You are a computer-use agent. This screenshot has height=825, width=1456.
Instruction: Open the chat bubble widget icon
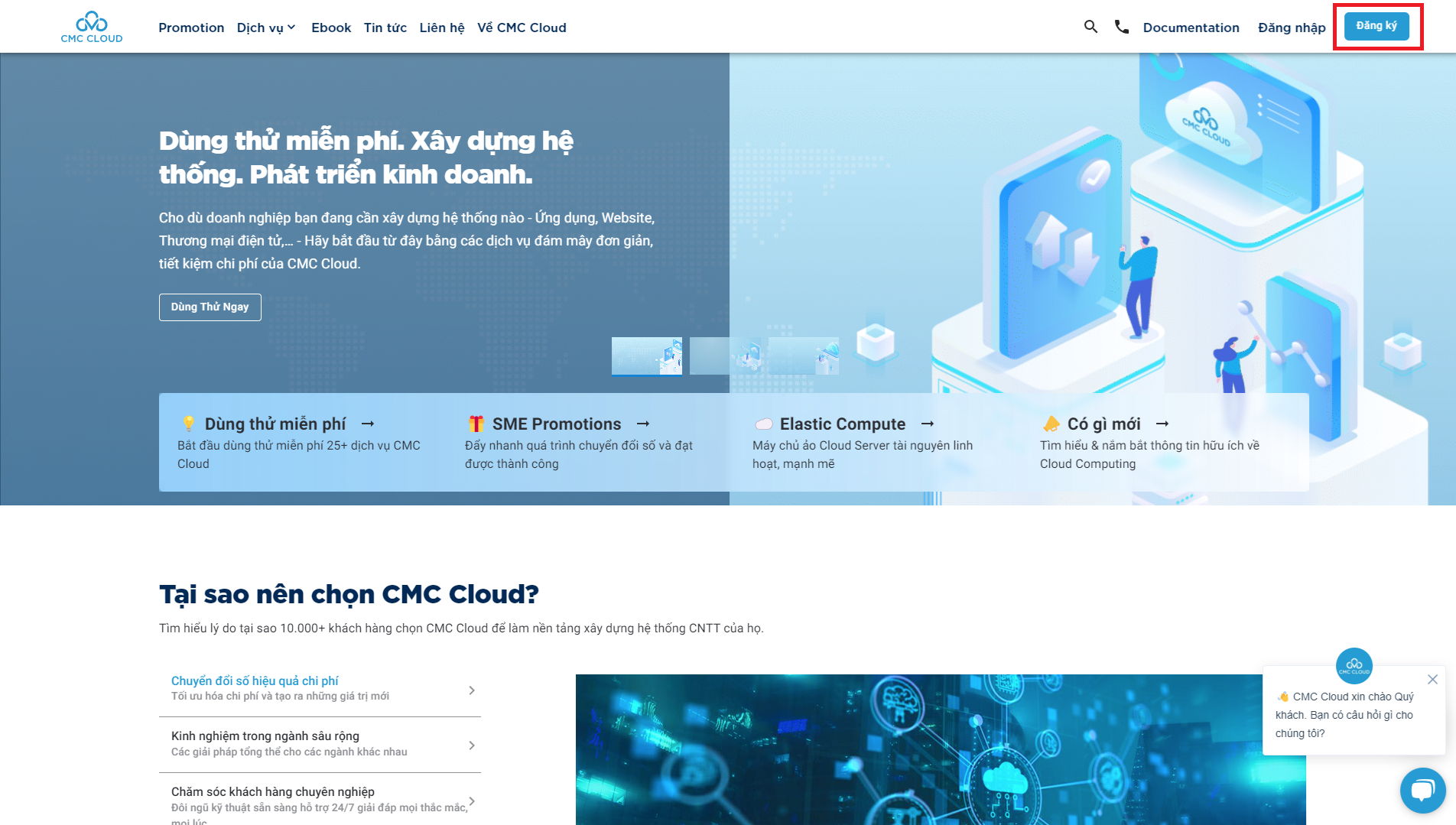pyautogui.click(x=1422, y=791)
